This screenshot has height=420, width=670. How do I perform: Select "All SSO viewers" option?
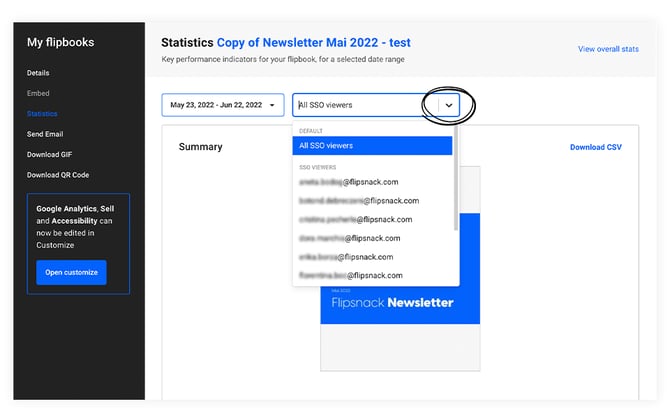(x=374, y=146)
